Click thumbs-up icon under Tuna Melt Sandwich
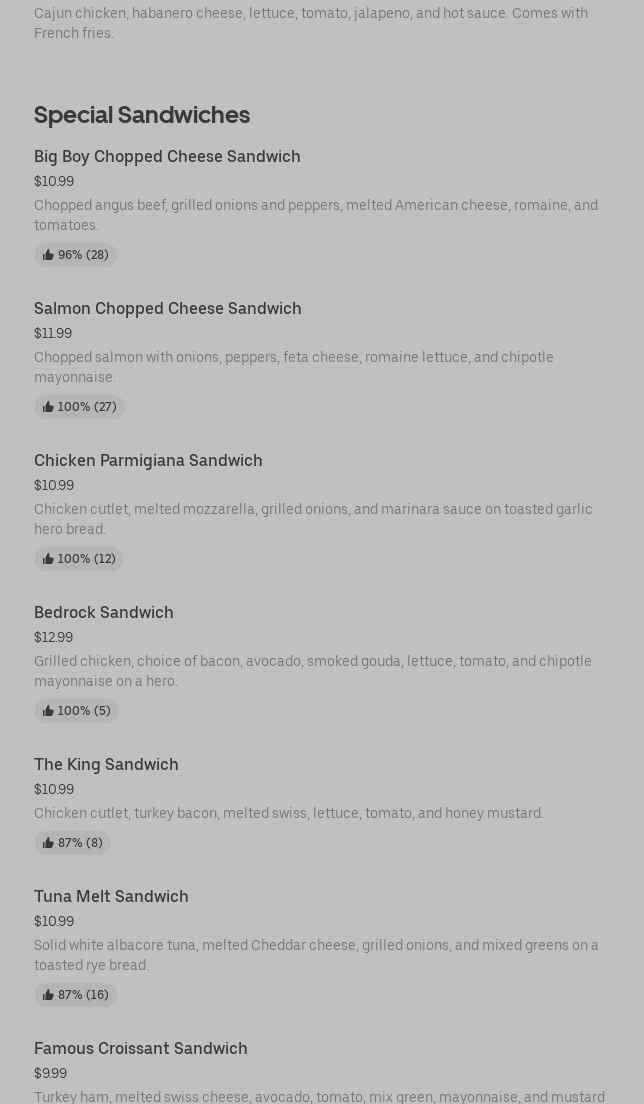The height and width of the screenshot is (1104, 644). point(48,995)
